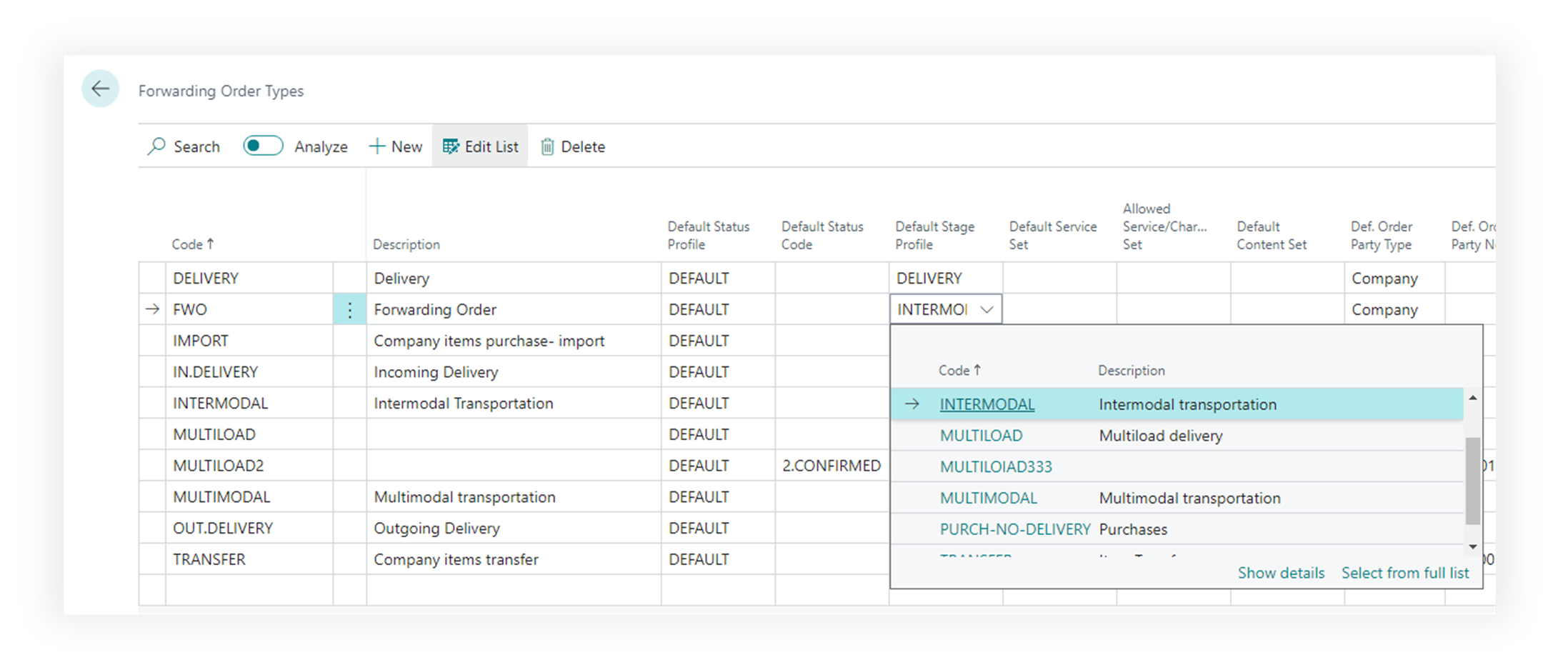Viewport: 1568px width, 670px height.
Task: Click the Default Status Profile column header
Action: click(x=708, y=235)
